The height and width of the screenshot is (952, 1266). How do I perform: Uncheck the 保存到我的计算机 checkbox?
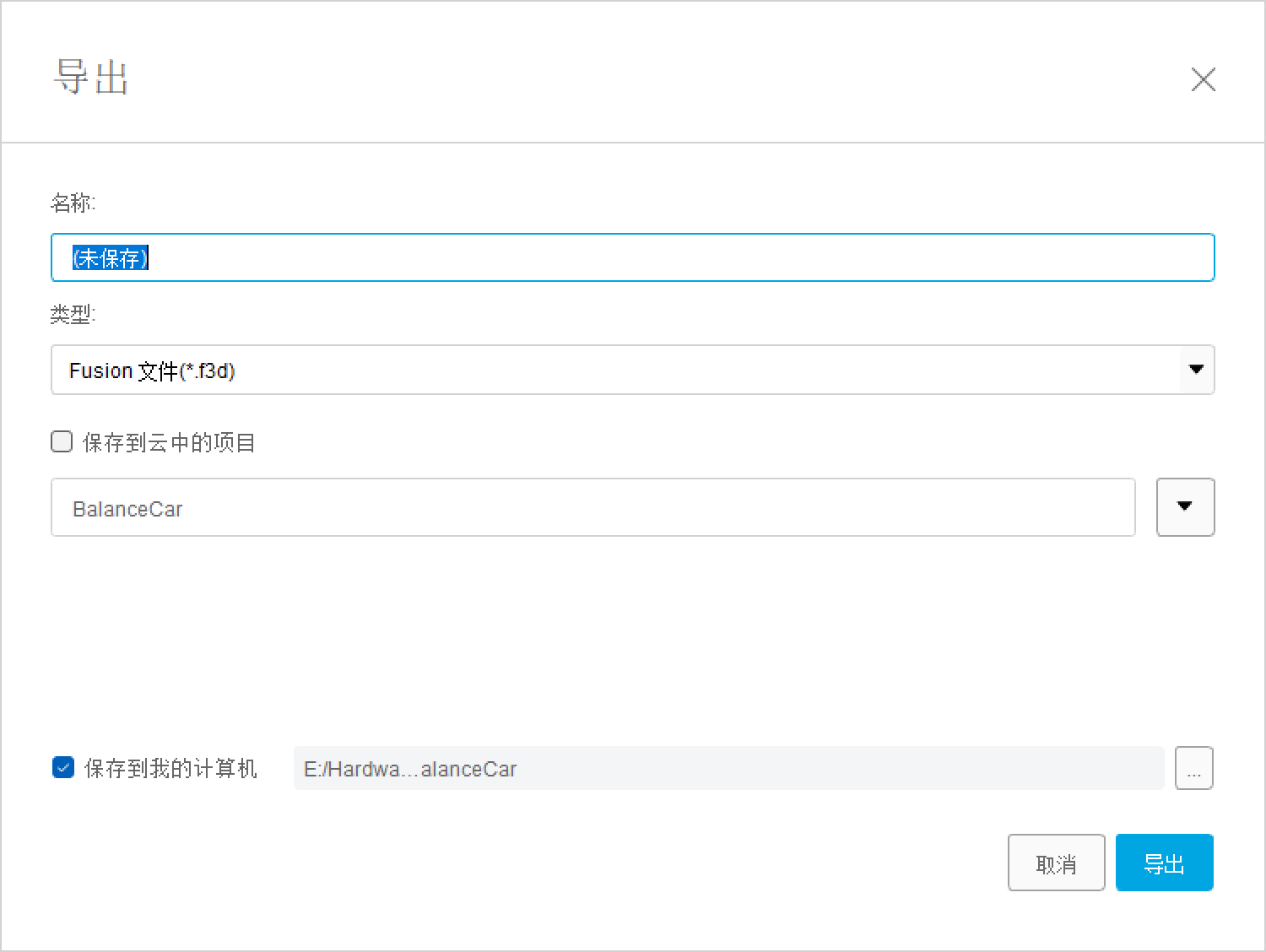[x=63, y=767]
